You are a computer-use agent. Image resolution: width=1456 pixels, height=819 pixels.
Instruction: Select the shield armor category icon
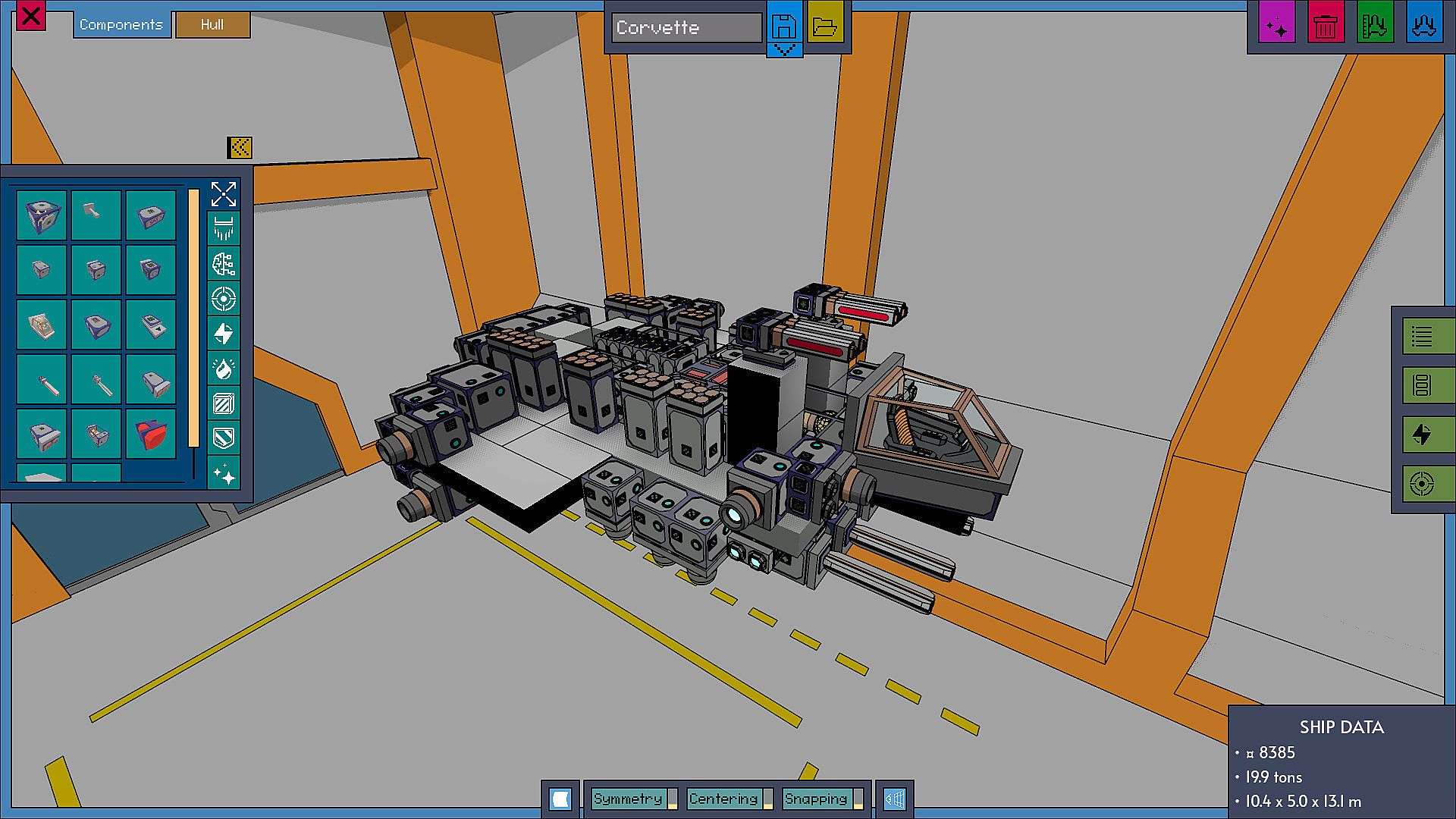pos(224,438)
